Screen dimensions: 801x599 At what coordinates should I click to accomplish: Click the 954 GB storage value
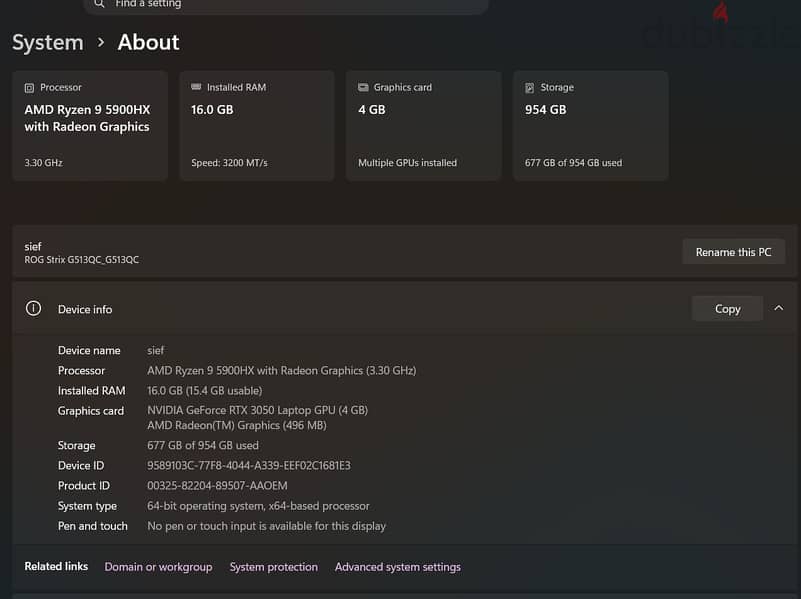pyautogui.click(x=546, y=110)
